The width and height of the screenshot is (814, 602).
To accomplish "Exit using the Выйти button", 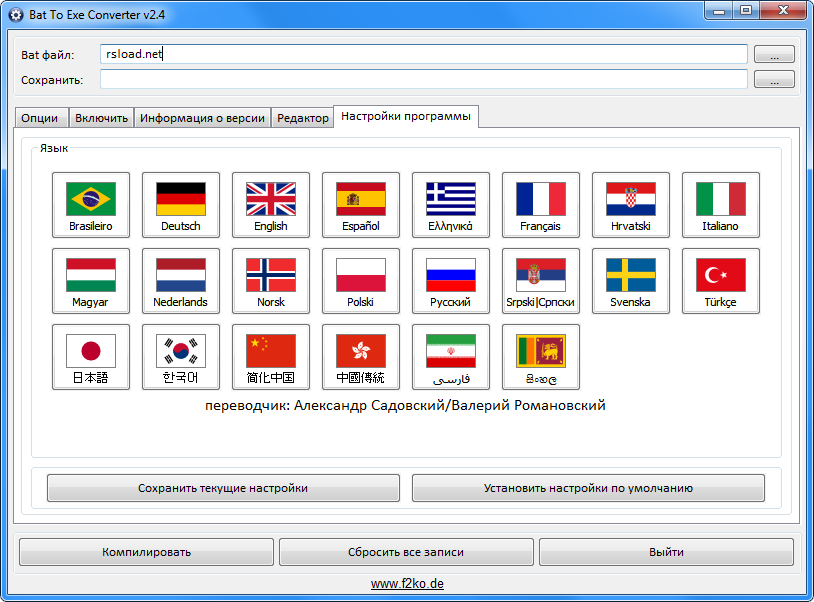I will 667,552.
